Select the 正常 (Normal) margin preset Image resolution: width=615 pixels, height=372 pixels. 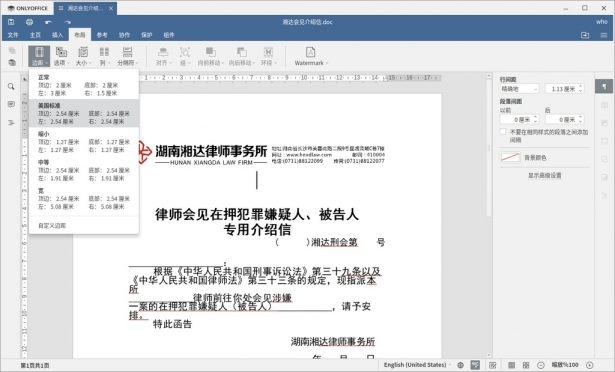point(84,85)
